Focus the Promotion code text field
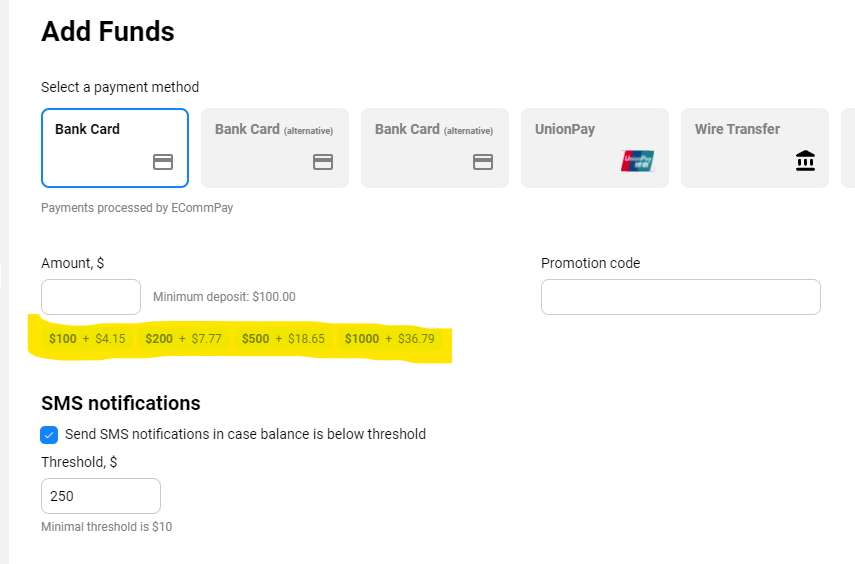855x564 pixels. [681, 297]
